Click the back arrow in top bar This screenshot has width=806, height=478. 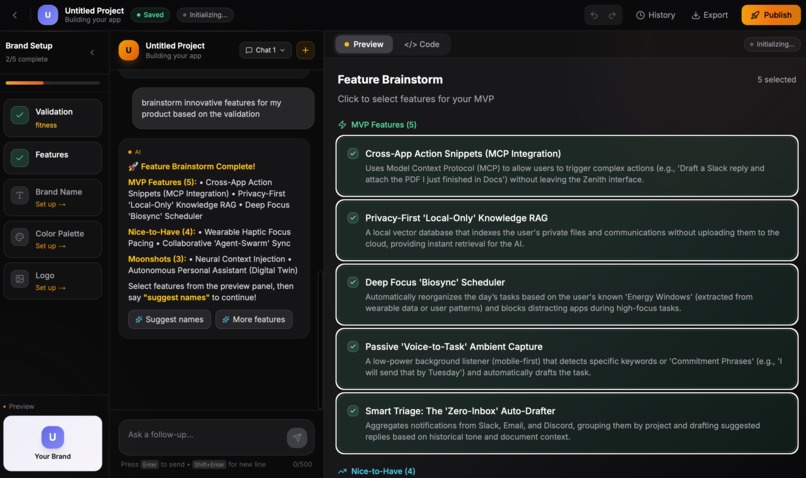pyautogui.click(x=15, y=15)
